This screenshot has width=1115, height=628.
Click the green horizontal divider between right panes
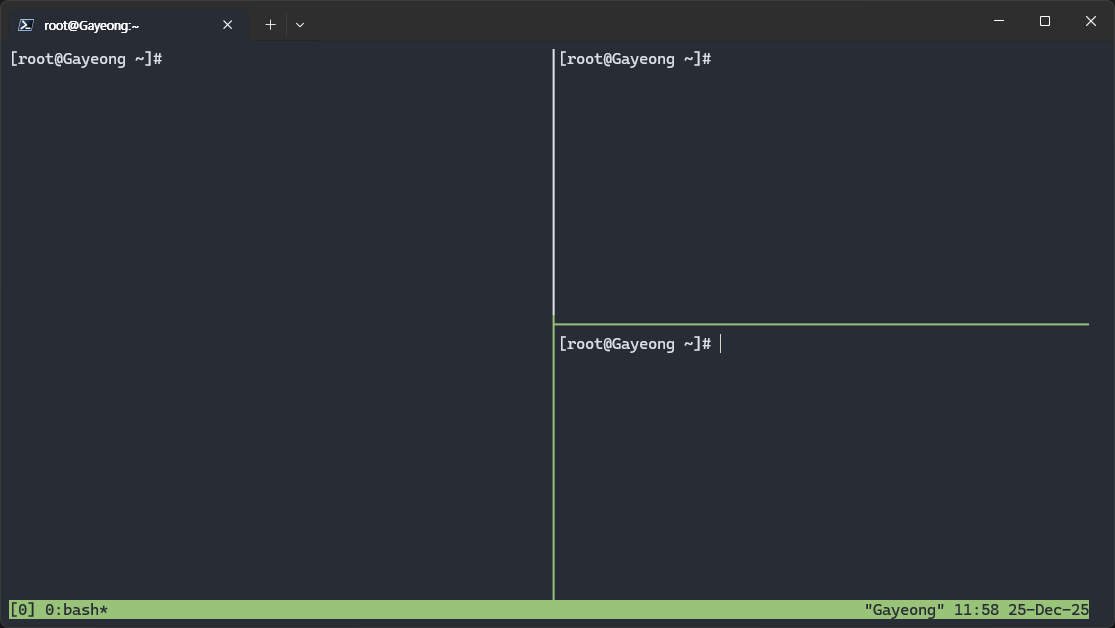pos(820,324)
